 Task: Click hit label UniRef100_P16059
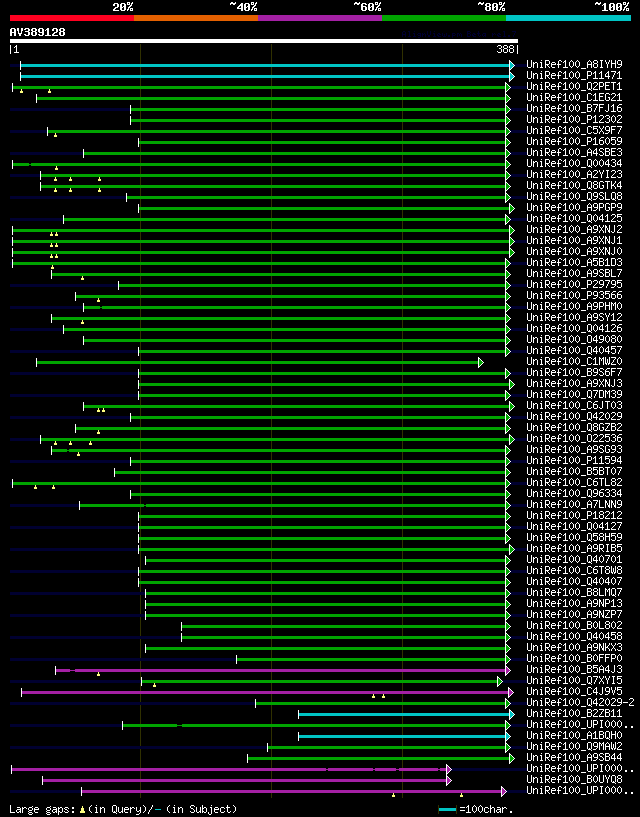coord(574,141)
